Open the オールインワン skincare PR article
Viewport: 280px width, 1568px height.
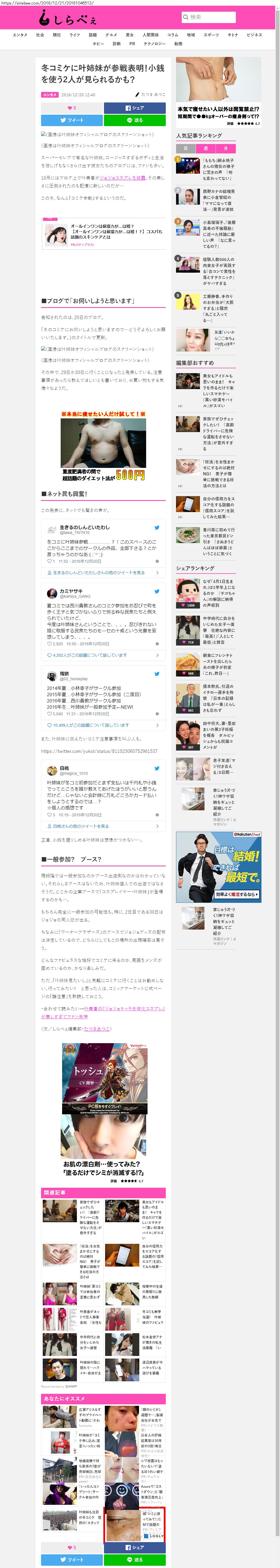[x=103, y=235]
